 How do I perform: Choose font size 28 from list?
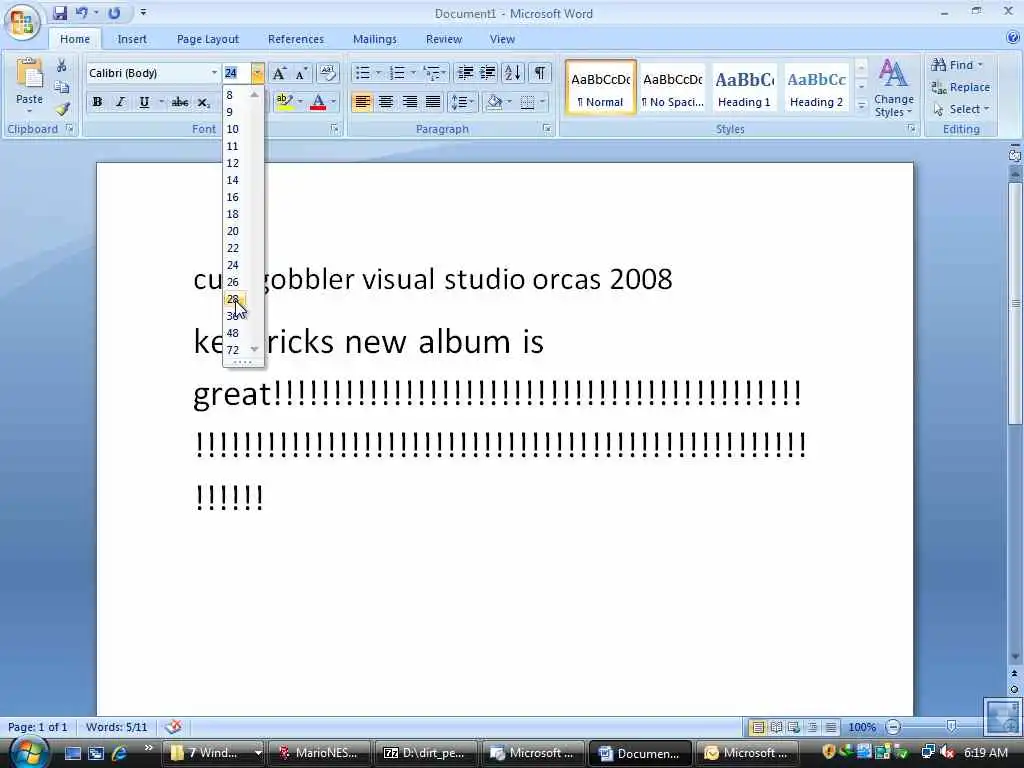236,299
